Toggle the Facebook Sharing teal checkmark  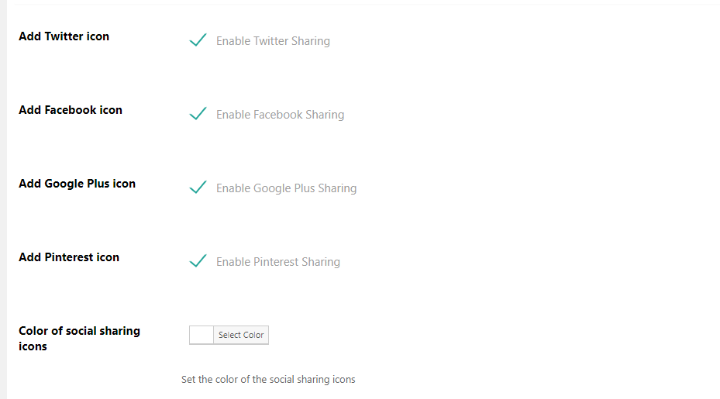point(198,114)
